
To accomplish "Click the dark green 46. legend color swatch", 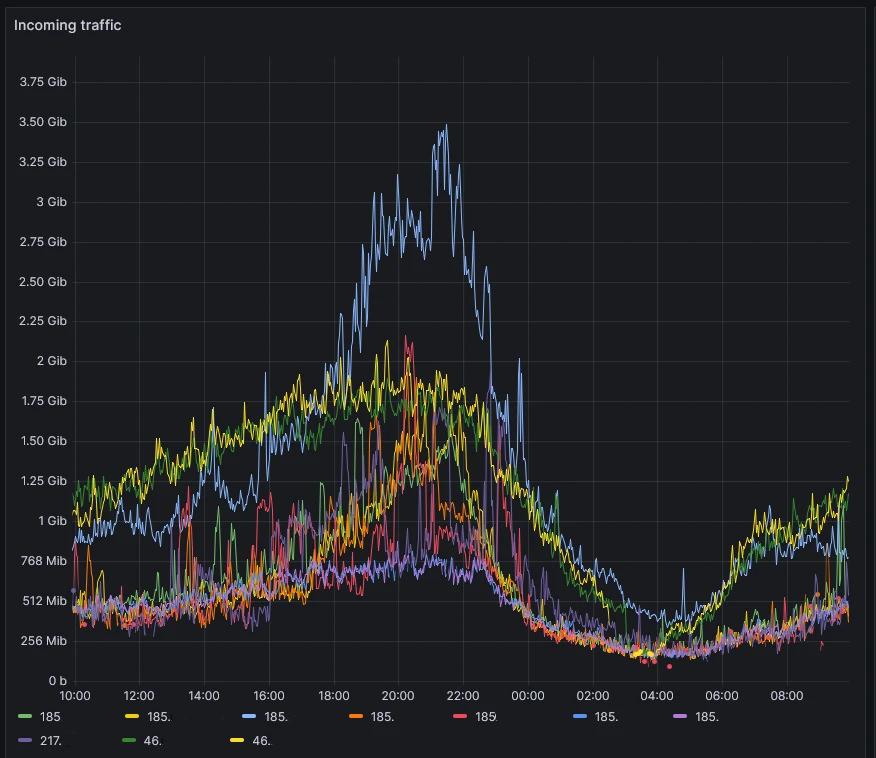I will click(x=129, y=741).
